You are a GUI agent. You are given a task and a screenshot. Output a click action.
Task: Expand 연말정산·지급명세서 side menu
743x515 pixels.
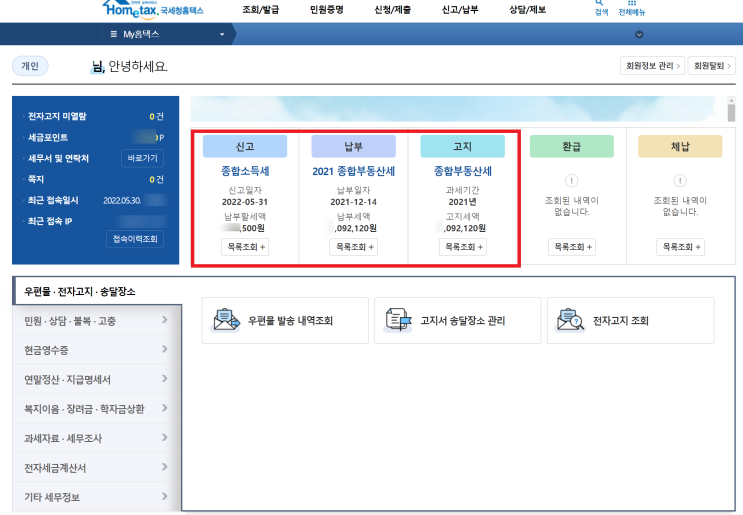[x=97, y=379]
